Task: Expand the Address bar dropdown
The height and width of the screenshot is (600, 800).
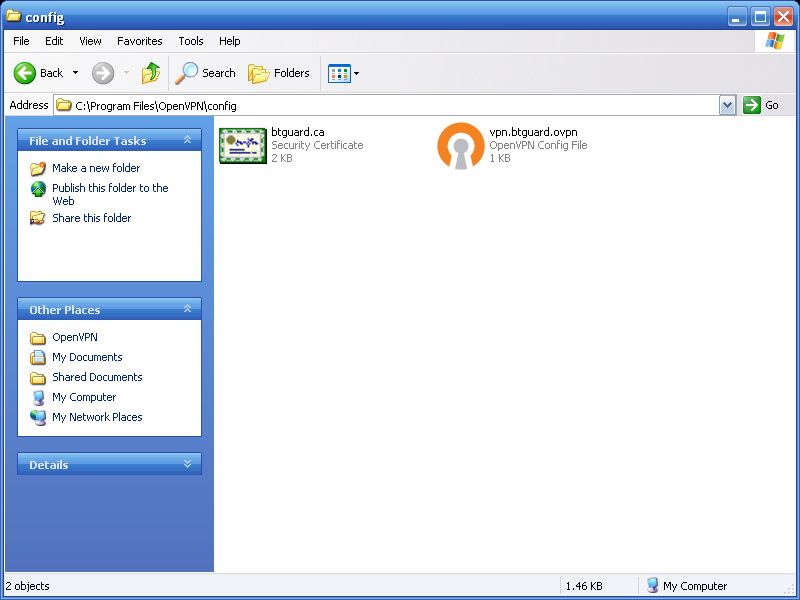Action: point(728,105)
